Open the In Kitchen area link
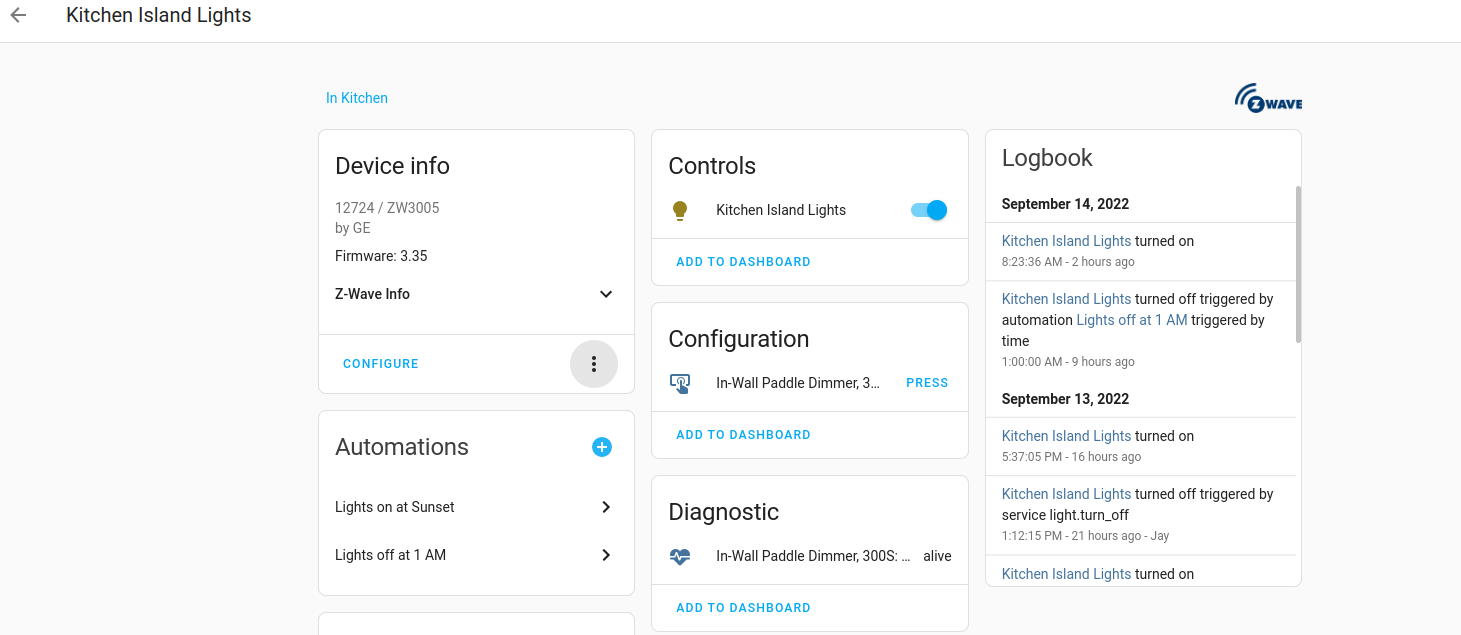The image size is (1461, 635). [357, 98]
